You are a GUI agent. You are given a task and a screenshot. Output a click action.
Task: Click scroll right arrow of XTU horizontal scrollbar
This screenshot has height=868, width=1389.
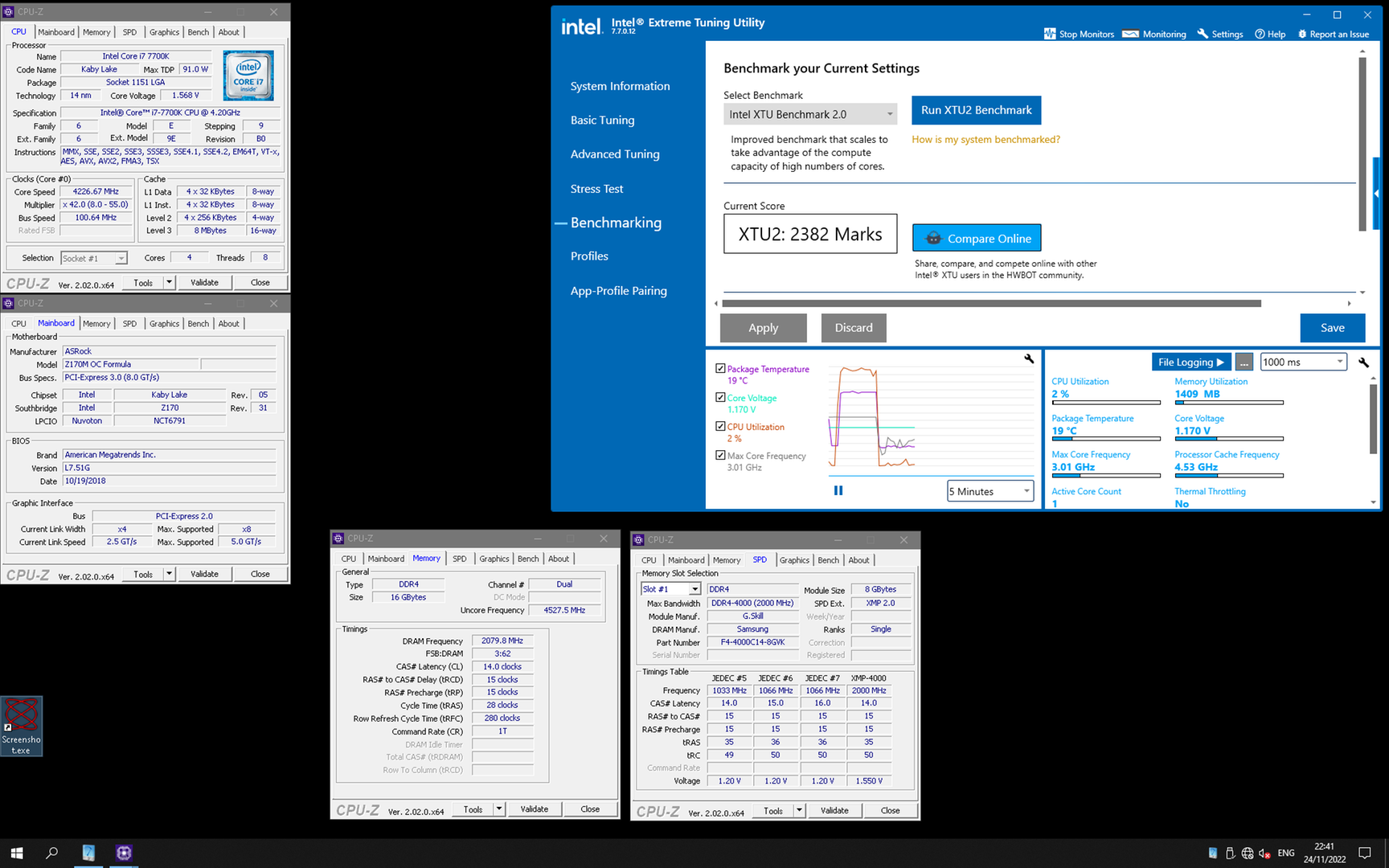click(1349, 304)
